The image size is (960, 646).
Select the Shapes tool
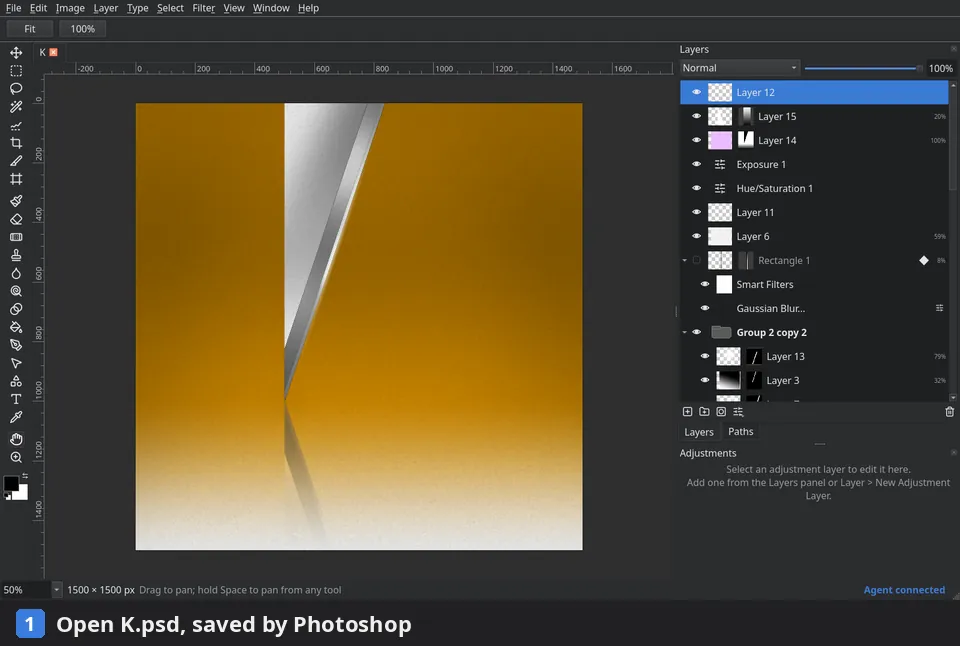coord(16,381)
